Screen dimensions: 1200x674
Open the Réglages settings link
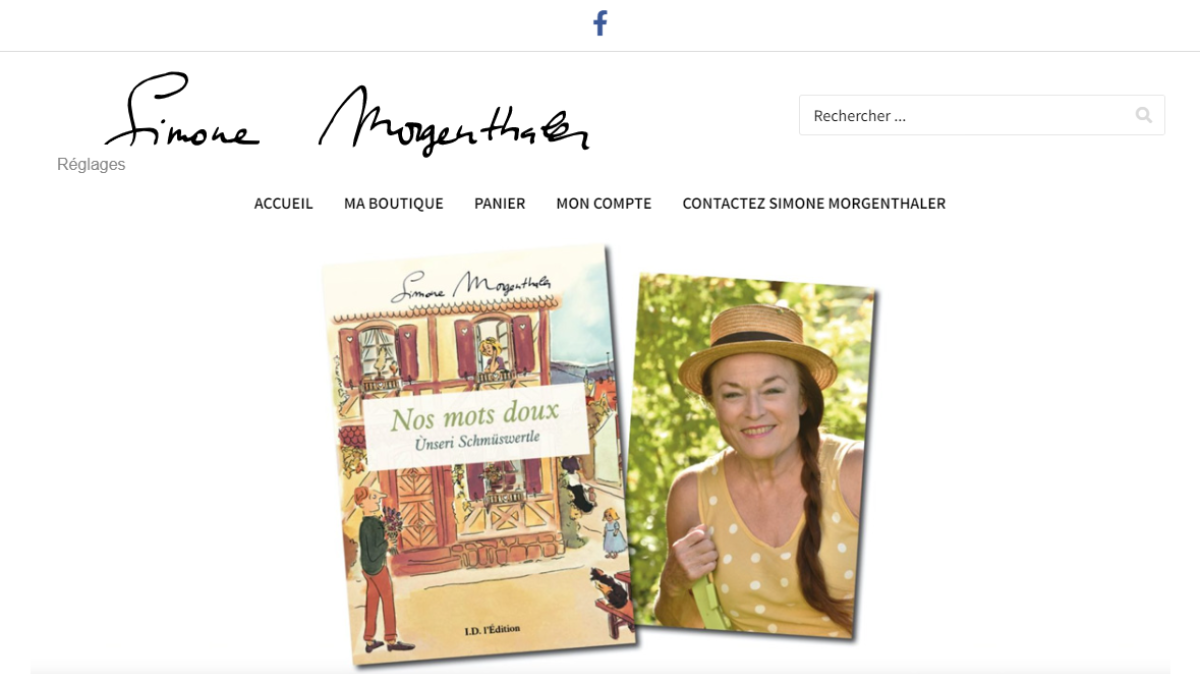pos(91,164)
